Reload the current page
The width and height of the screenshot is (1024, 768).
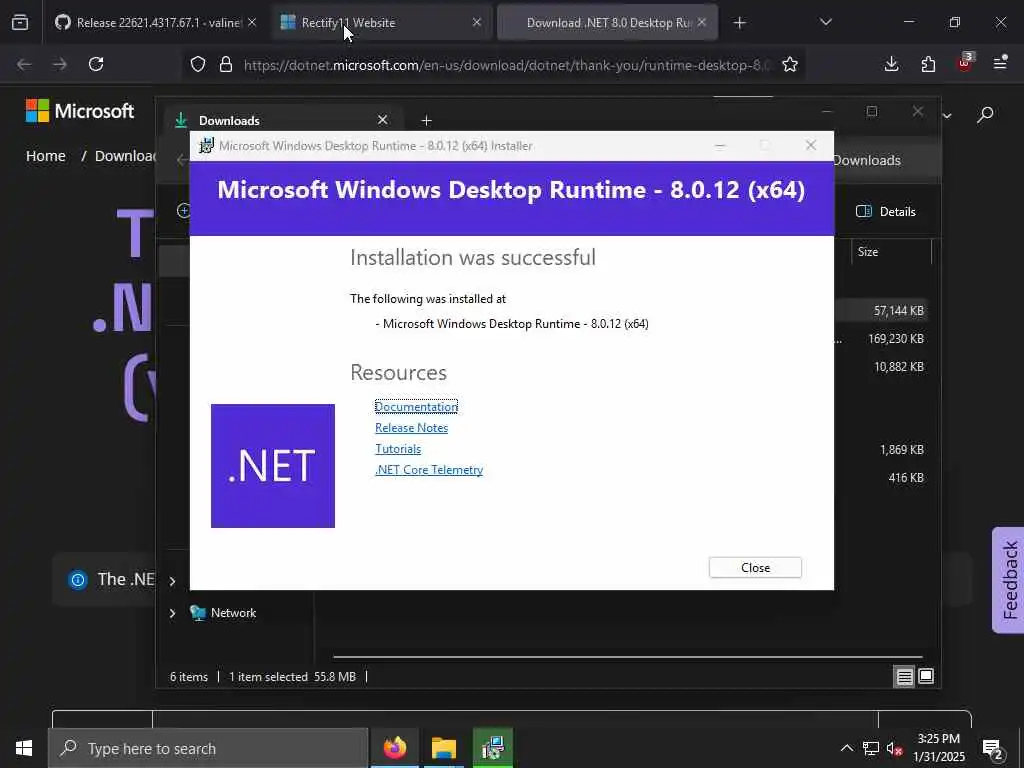(x=96, y=64)
